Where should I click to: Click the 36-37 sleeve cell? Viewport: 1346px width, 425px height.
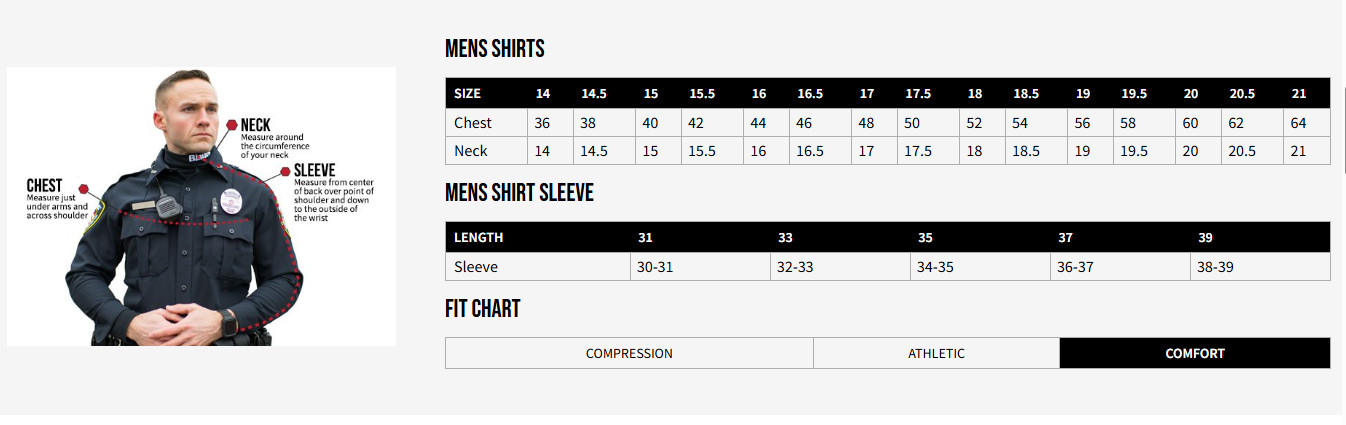coord(1075,267)
